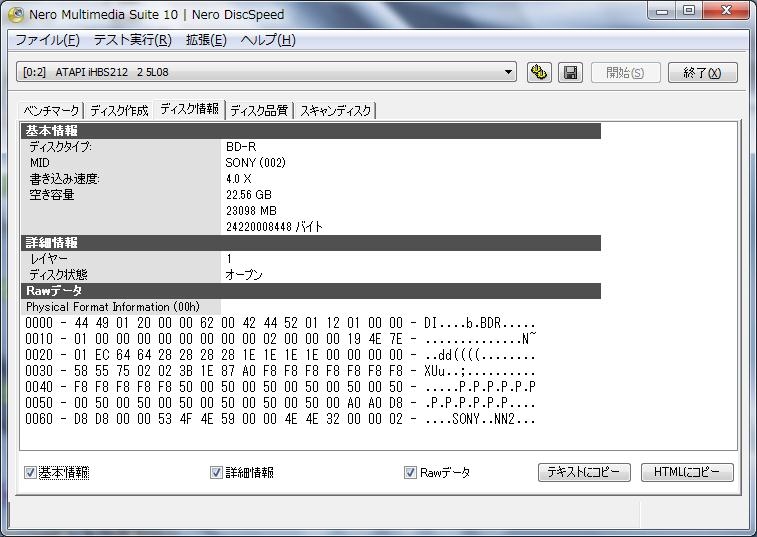The width and height of the screenshot is (757, 537).
Task: Uncheck the 基本情報 checkbox
Action: point(30,472)
